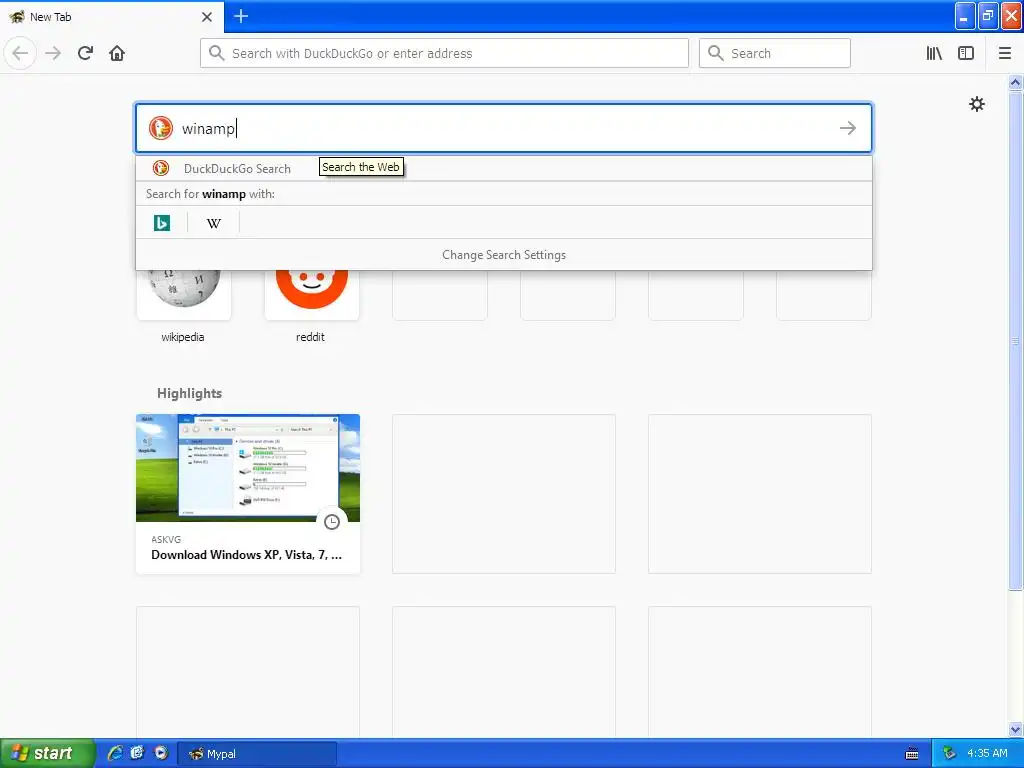Click the 4:35 AM system clock
The width and height of the screenshot is (1024, 768).
pos(987,754)
